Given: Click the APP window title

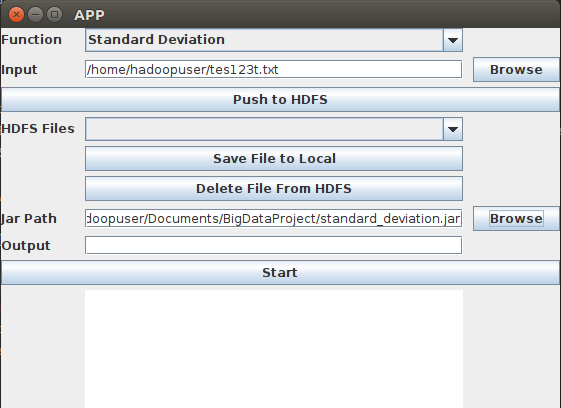Looking at the screenshot, I should pos(89,15).
